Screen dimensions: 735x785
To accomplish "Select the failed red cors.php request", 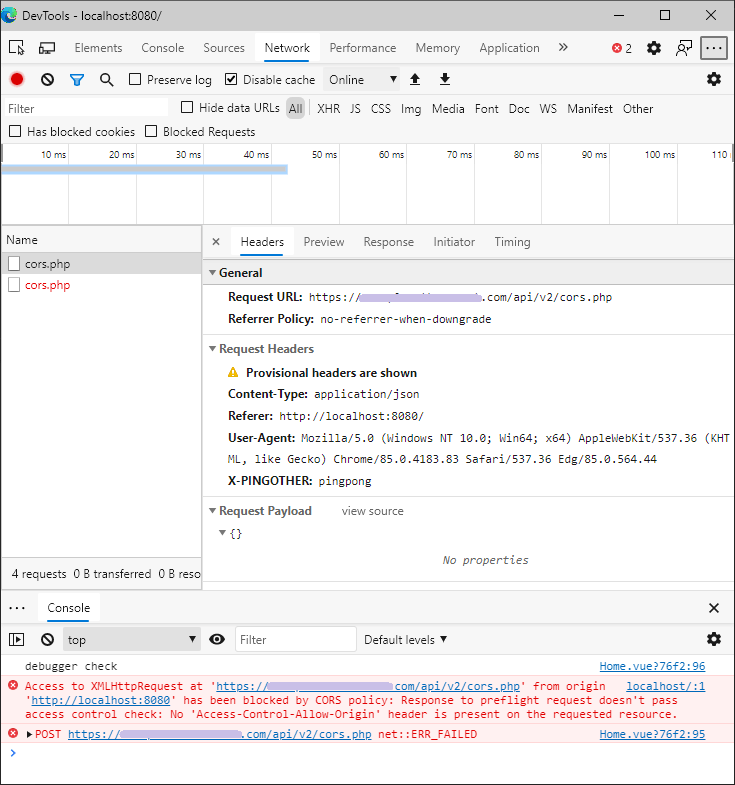I will (101, 285).
